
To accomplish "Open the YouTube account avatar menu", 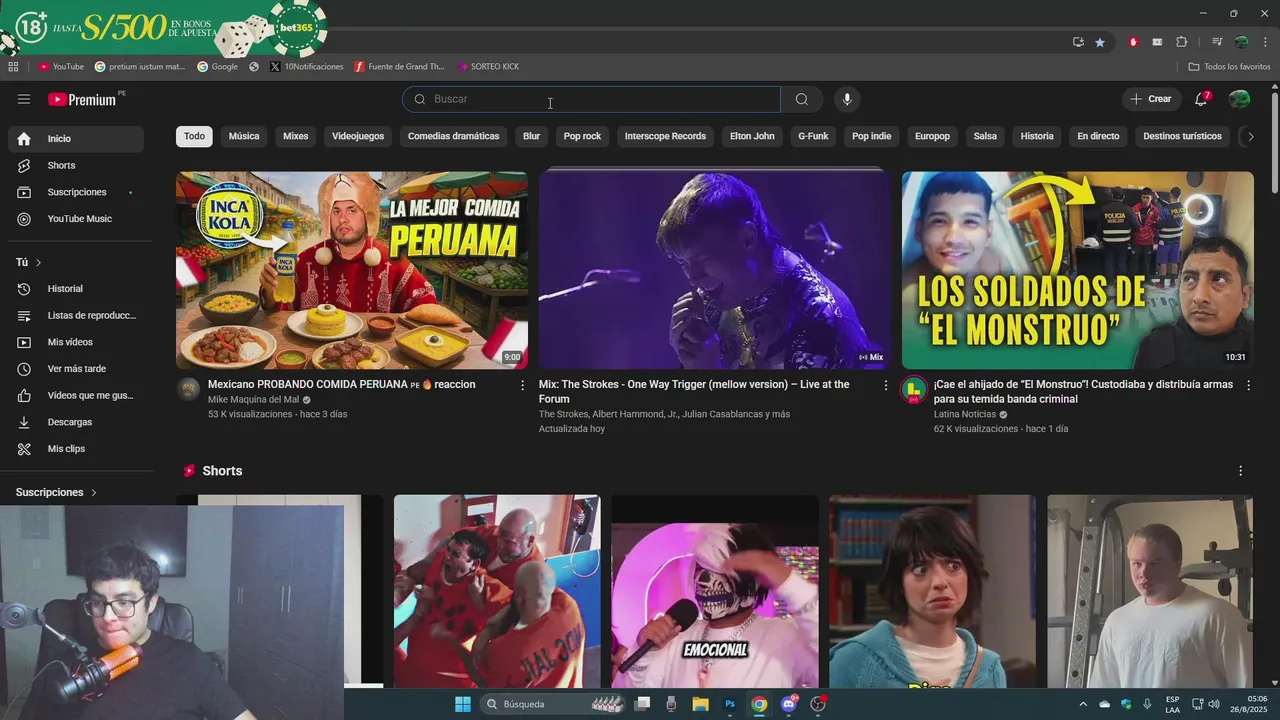I will point(1240,99).
